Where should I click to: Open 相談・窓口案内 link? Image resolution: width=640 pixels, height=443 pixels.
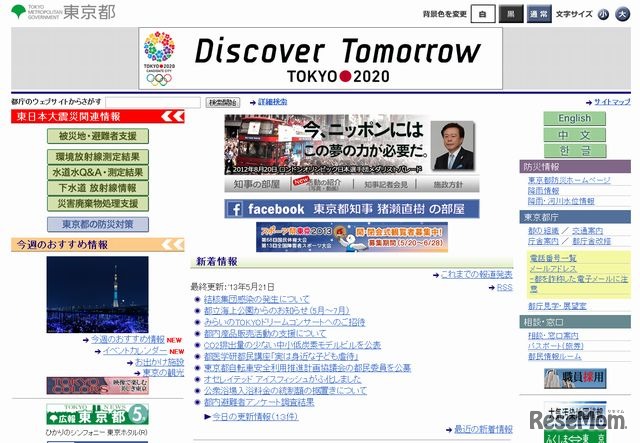click(553, 336)
